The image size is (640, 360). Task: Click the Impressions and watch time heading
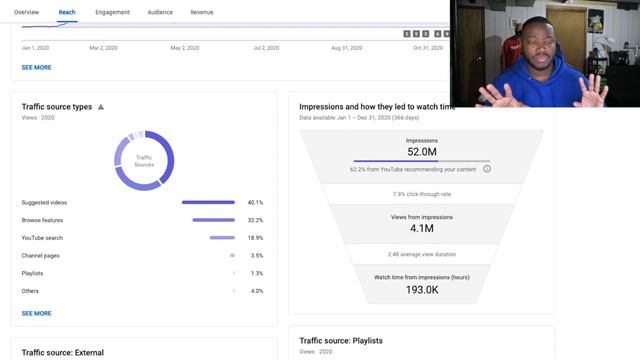(377, 107)
